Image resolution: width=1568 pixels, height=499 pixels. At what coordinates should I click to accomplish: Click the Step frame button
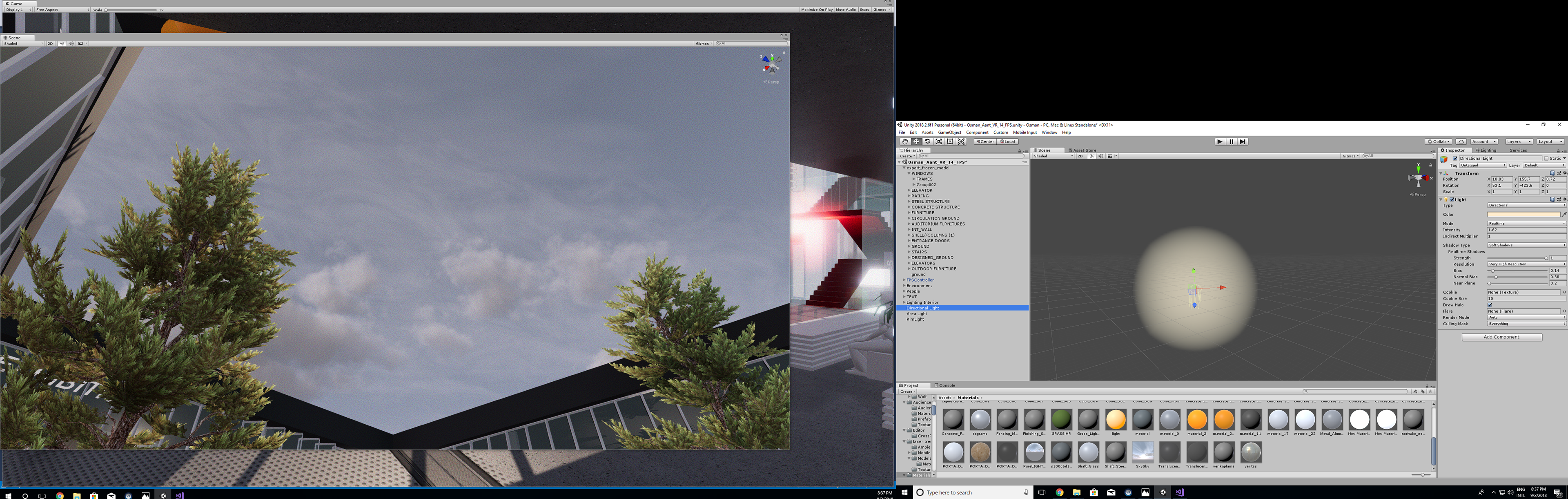click(x=1242, y=141)
